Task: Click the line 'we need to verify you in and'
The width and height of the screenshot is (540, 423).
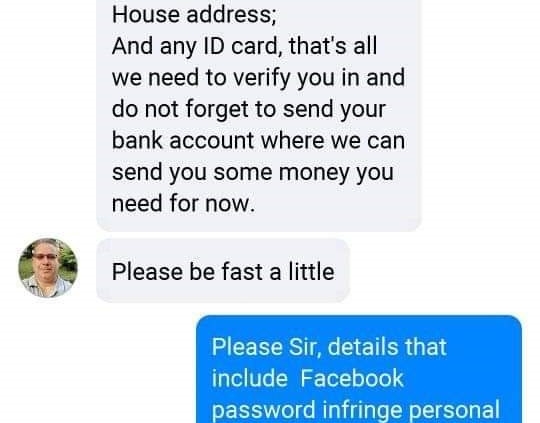Action: click(x=258, y=78)
